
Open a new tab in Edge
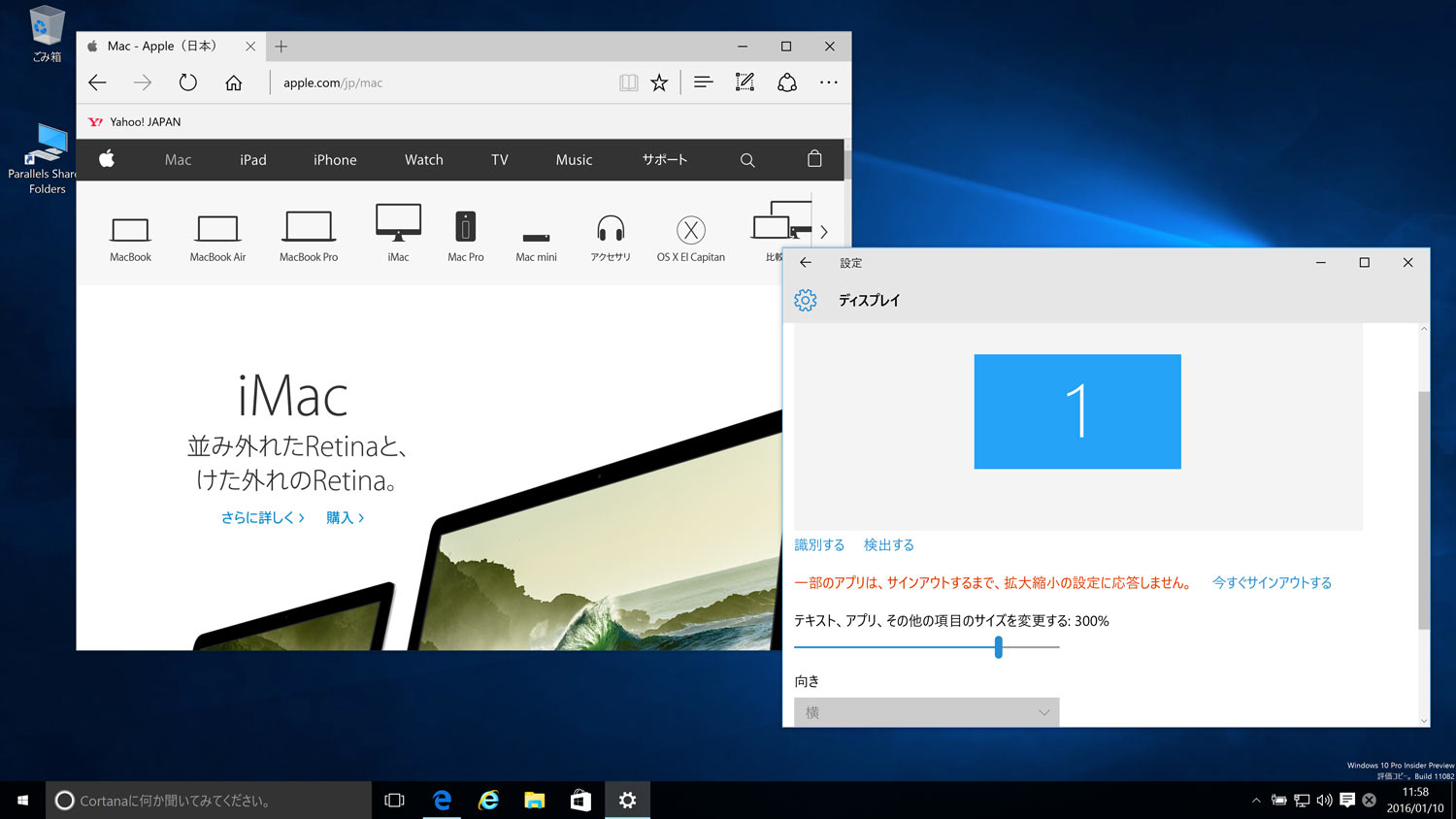[x=281, y=46]
